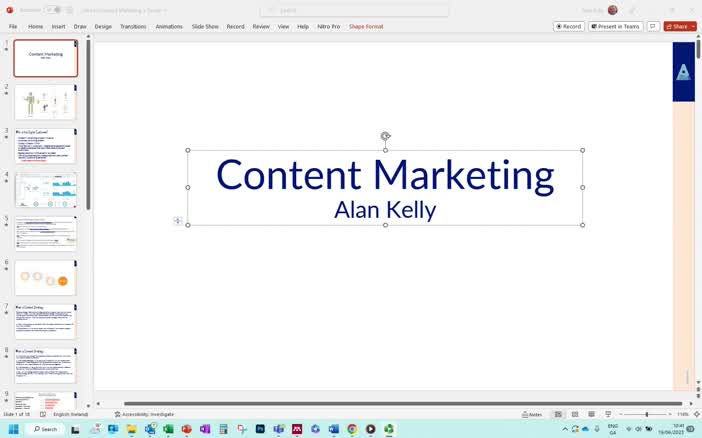Show hidden system tray icons chevron
This screenshot has width=702, height=438.
click(565, 429)
